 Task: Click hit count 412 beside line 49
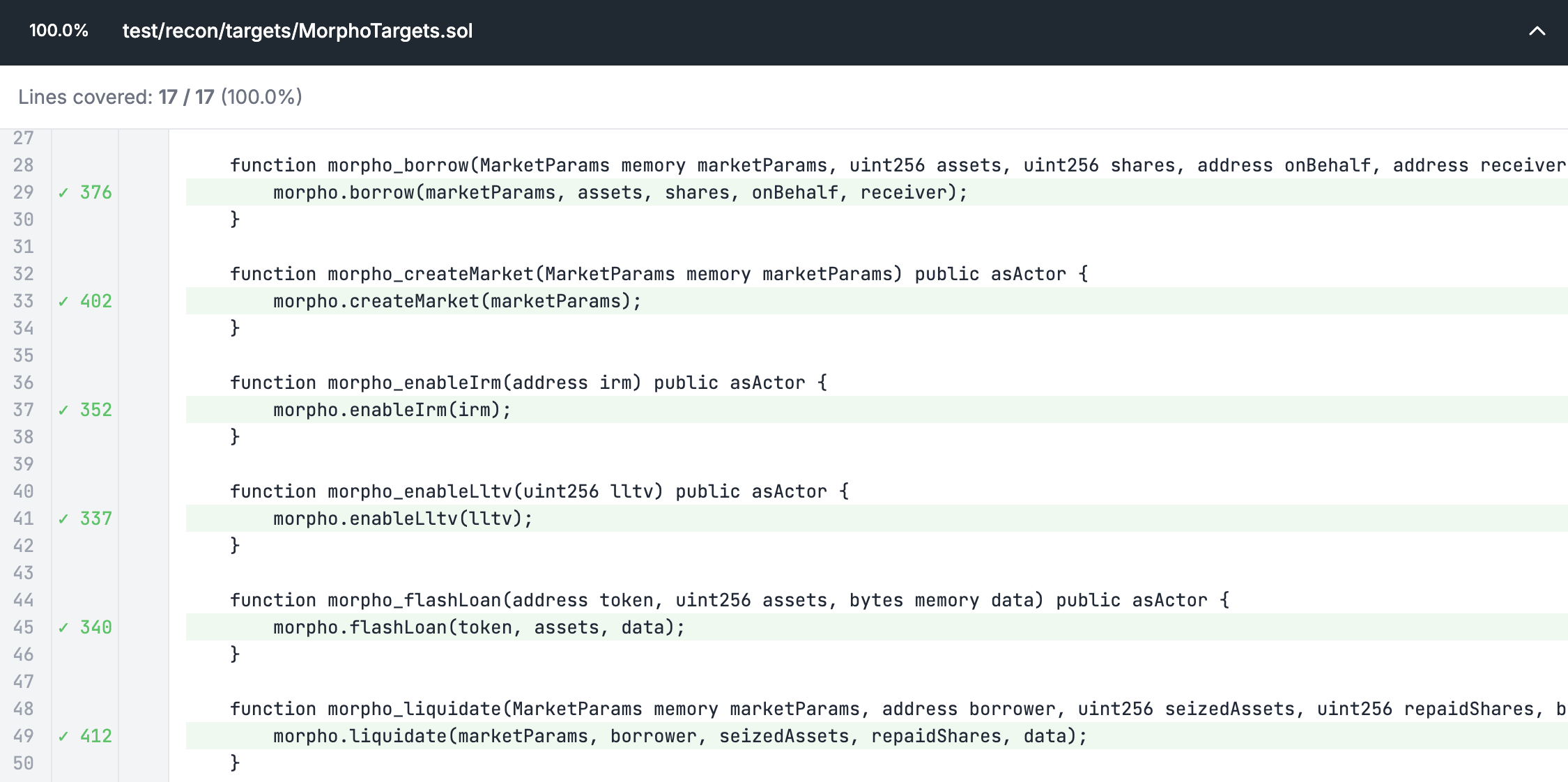[96, 736]
